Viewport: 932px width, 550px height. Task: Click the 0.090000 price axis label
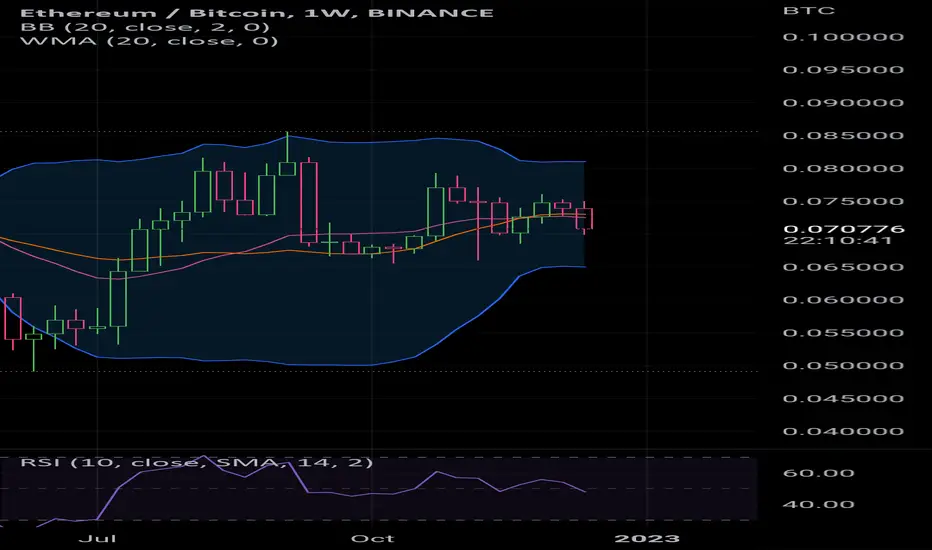click(x=843, y=103)
